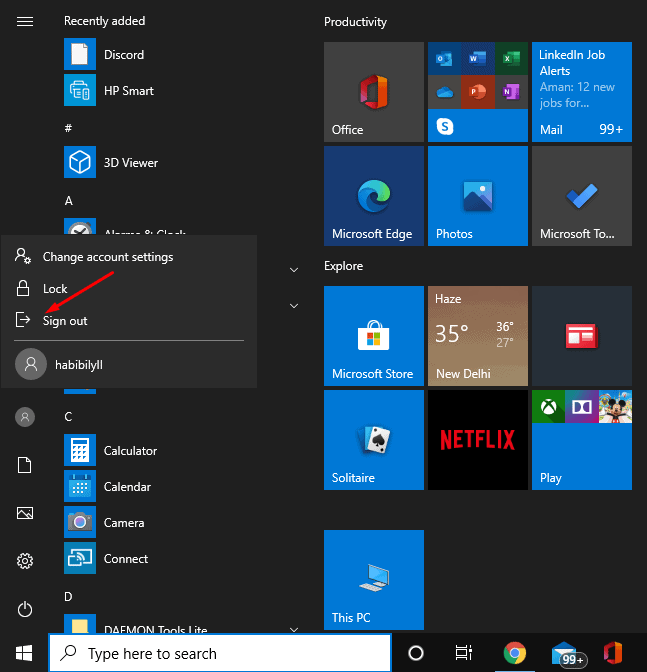Click the Windows Start button
The width and height of the screenshot is (647, 672).
click(24, 653)
